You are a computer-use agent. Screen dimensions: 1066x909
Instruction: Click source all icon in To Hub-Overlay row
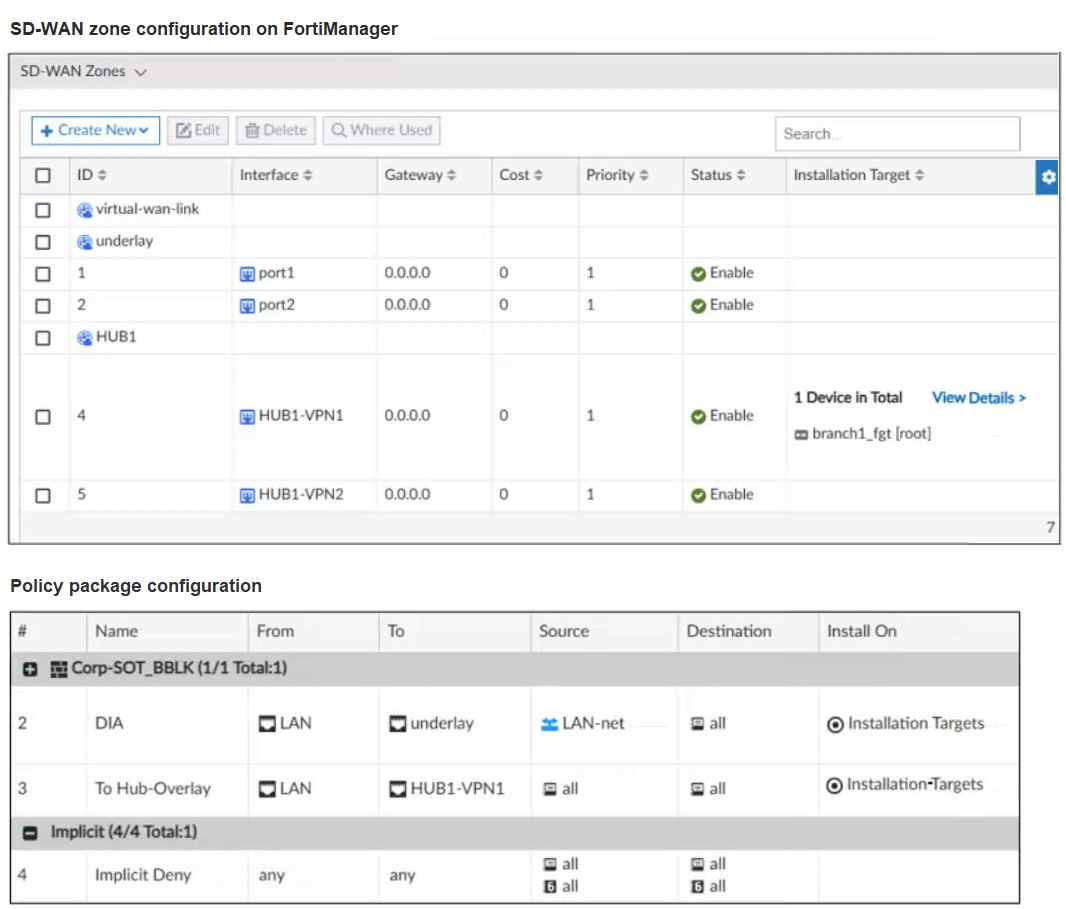pyautogui.click(x=550, y=789)
